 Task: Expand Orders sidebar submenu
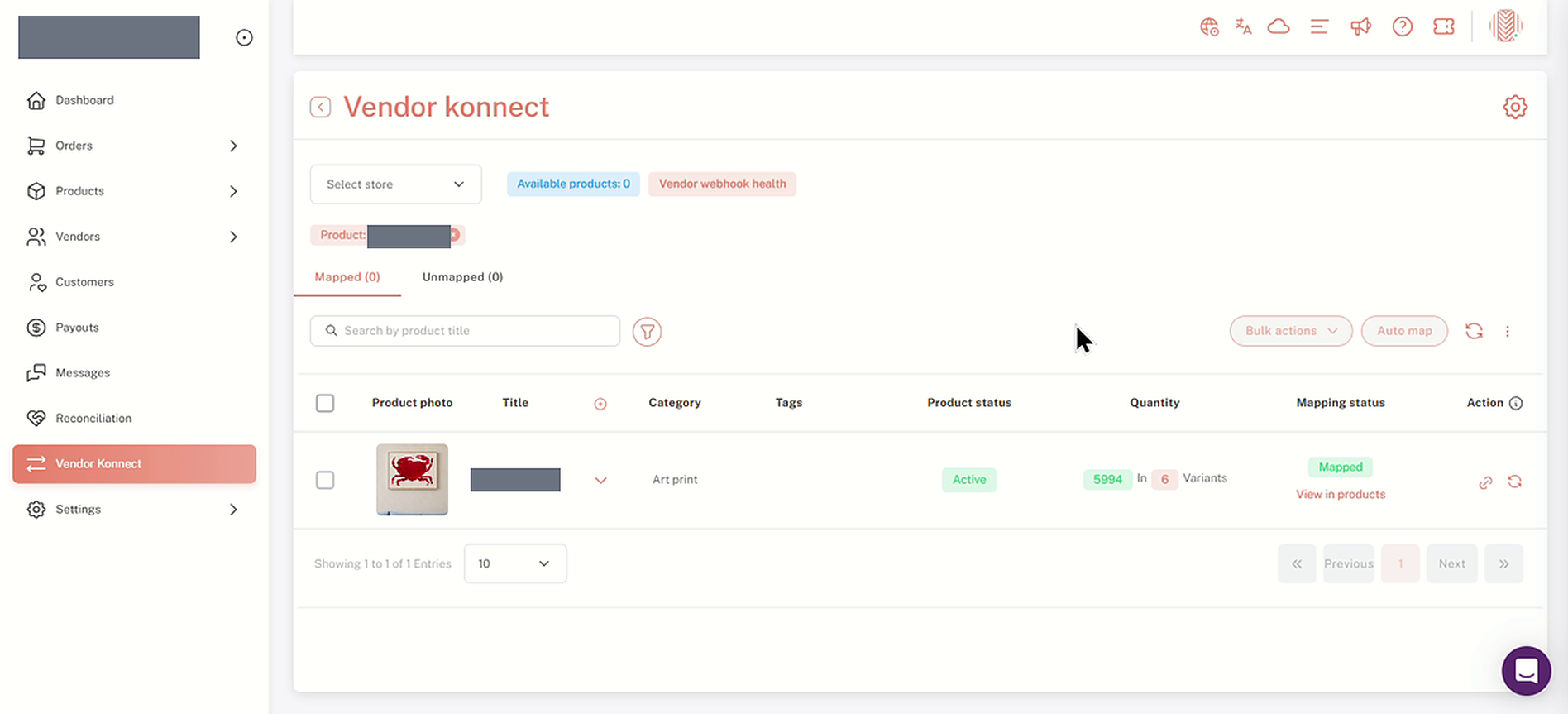(x=233, y=146)
